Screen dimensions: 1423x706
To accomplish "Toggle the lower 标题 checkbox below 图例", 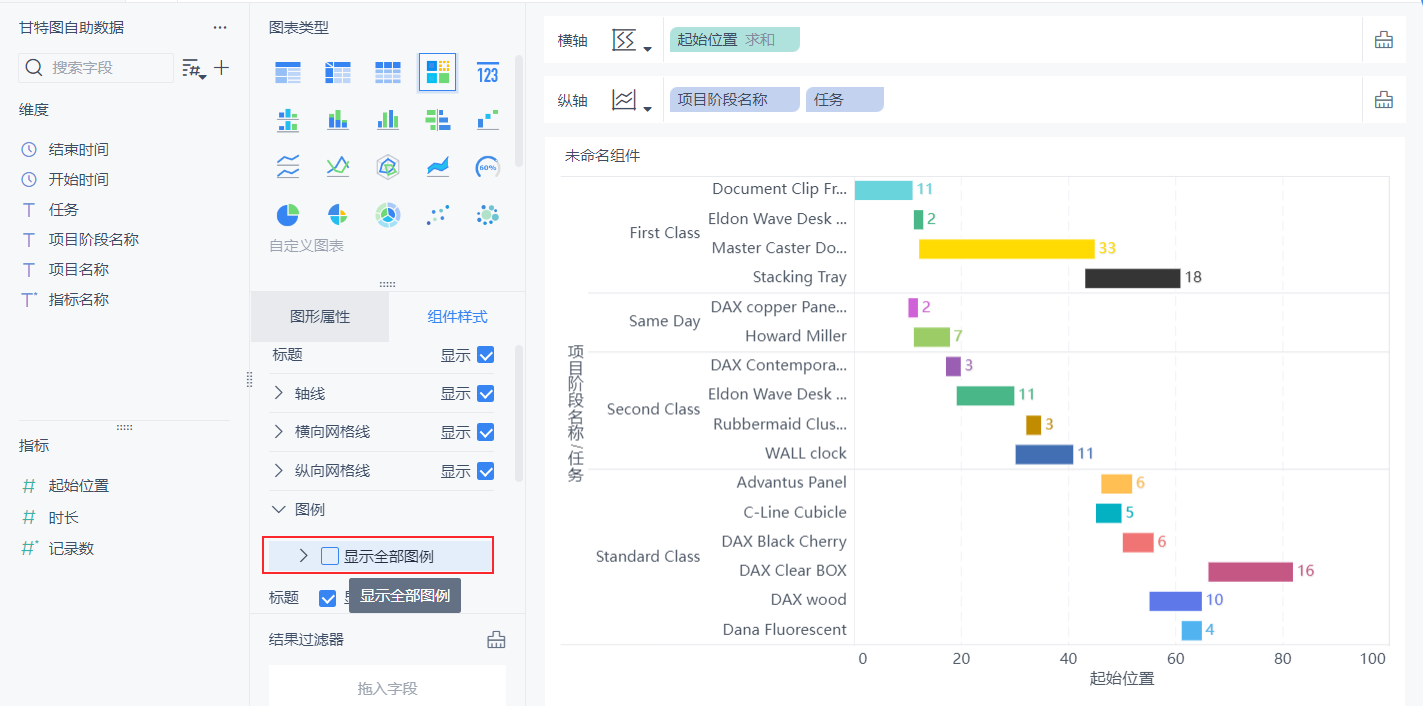I will tap(327, 598).
